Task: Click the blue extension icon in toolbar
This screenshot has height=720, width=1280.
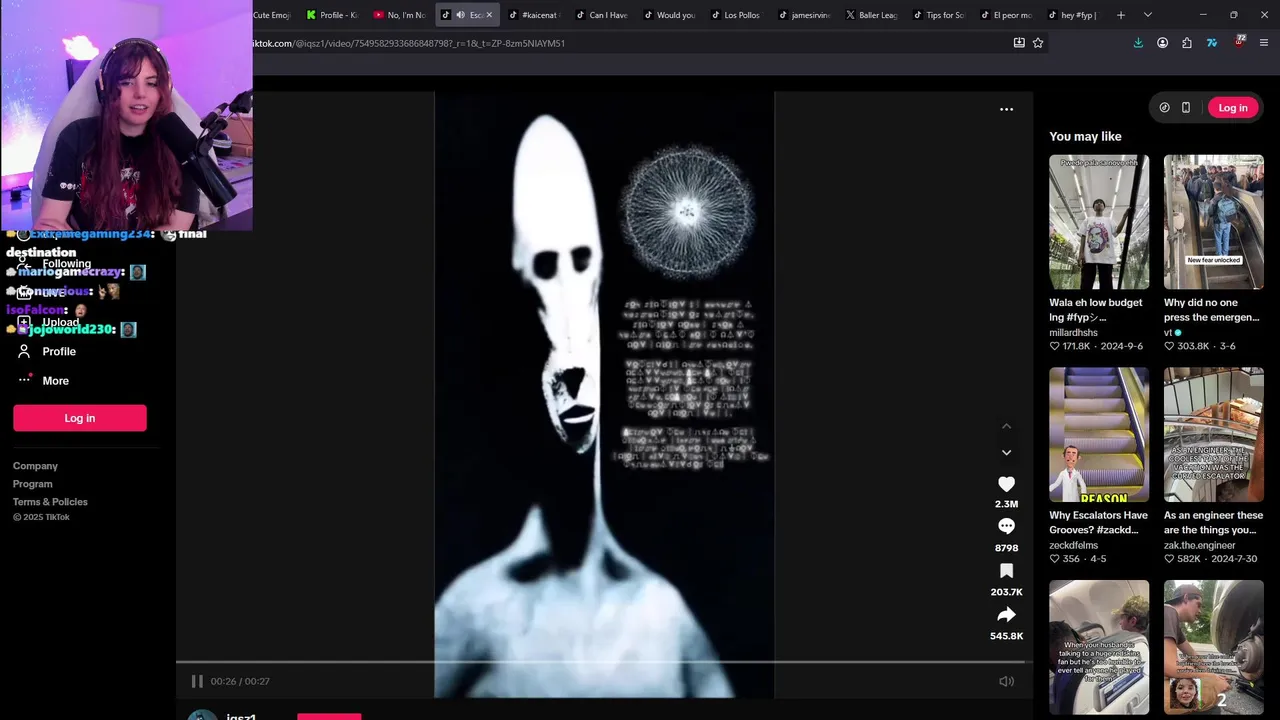Action: tap(1212, 43)
